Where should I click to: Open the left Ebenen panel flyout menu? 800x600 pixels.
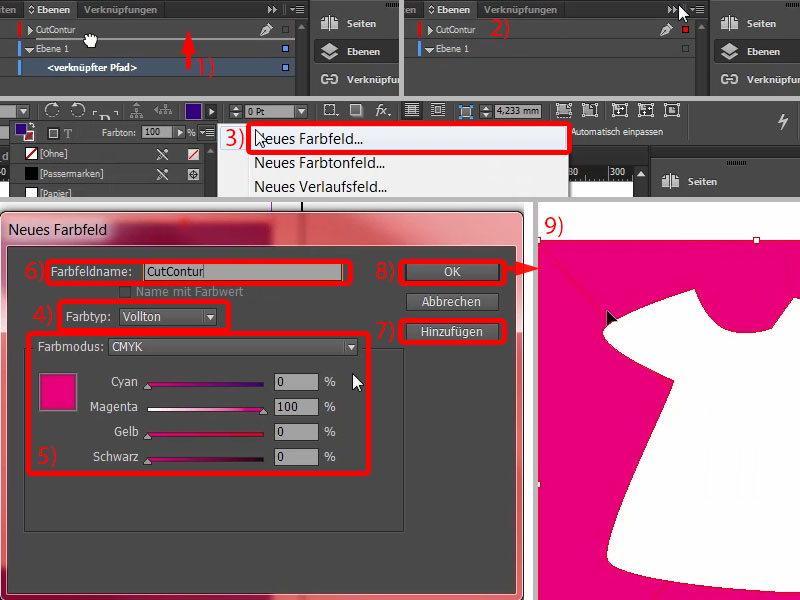297,9
